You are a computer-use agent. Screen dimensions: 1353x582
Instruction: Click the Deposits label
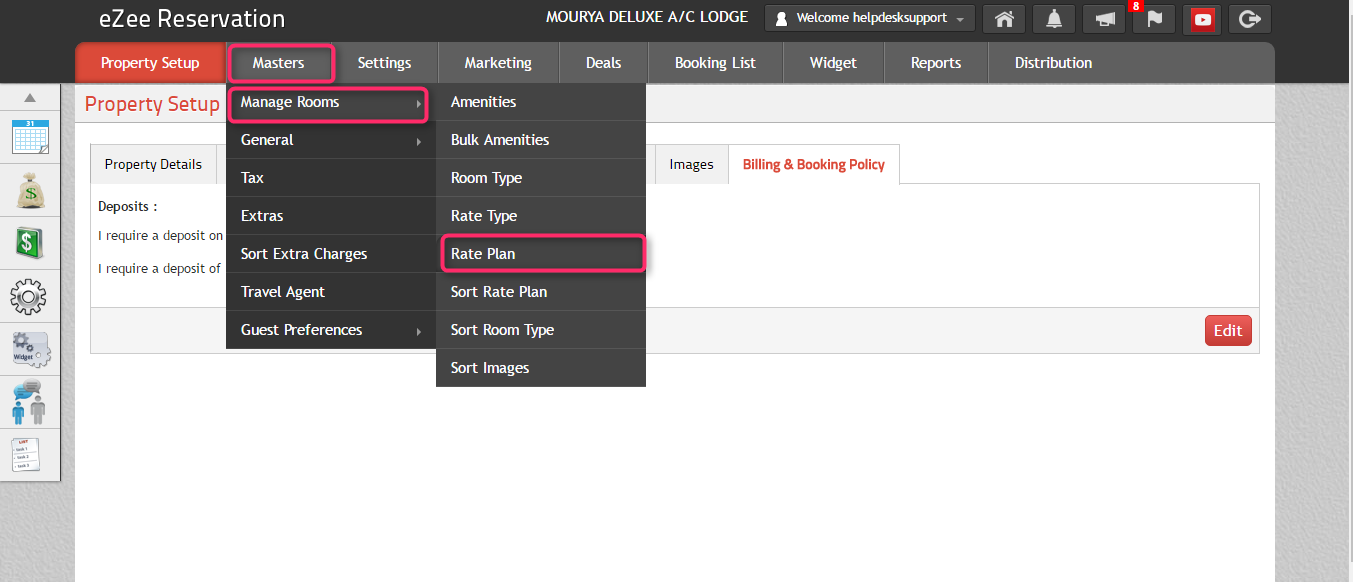(128, 207)
